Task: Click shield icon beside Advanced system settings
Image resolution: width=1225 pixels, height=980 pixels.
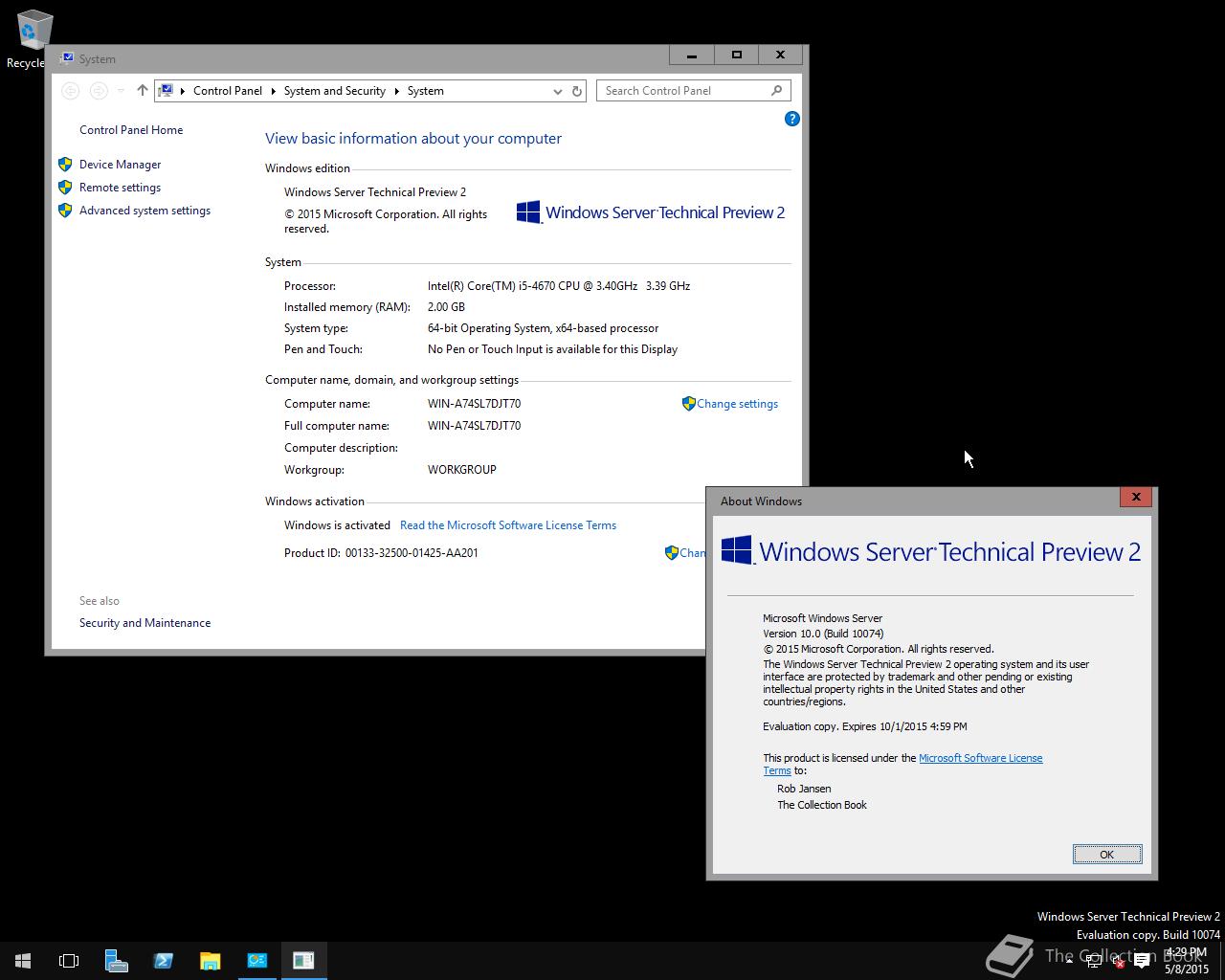Action: click(x=65, y=211)
